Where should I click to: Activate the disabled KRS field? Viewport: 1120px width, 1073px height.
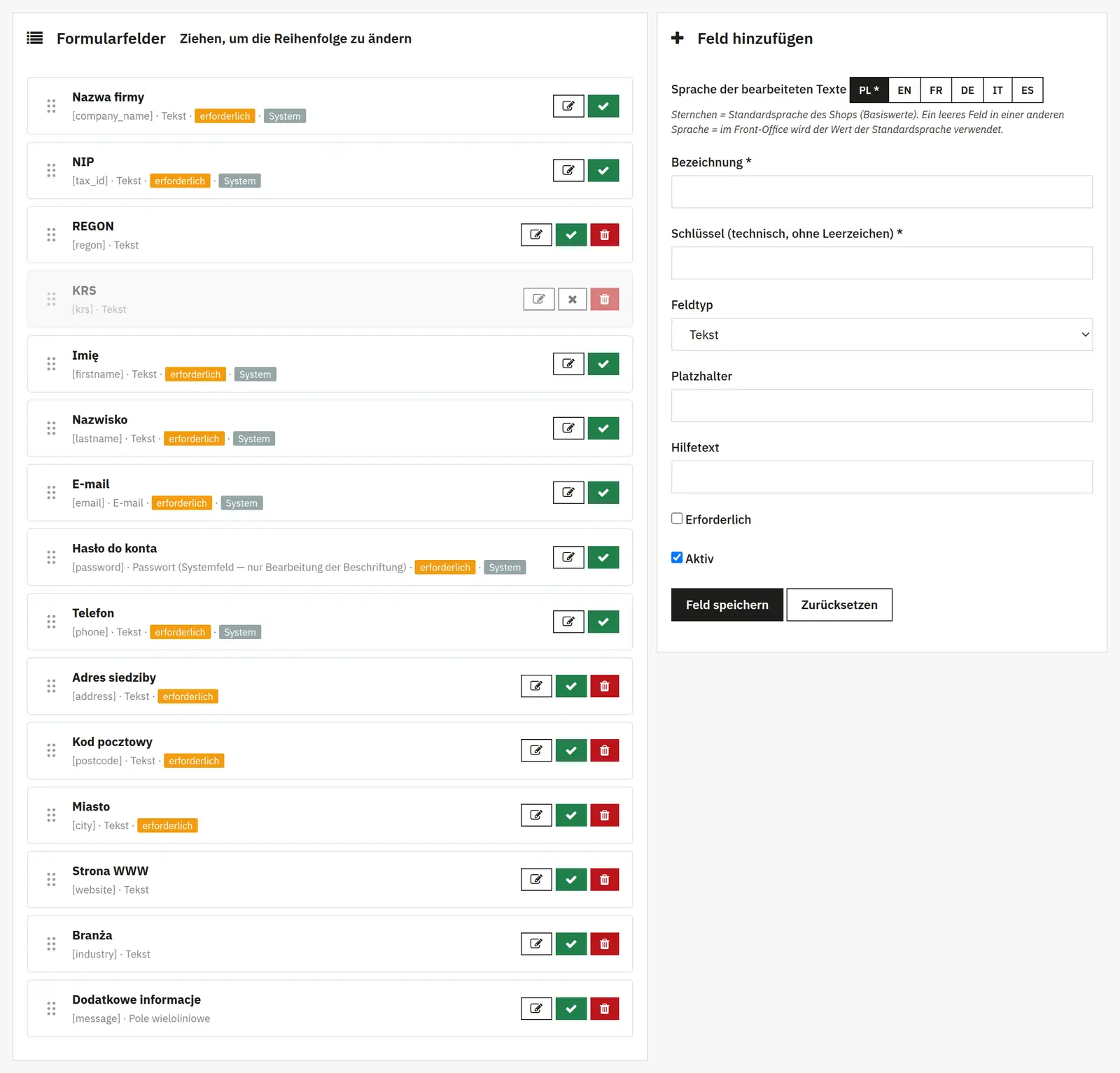573,300
